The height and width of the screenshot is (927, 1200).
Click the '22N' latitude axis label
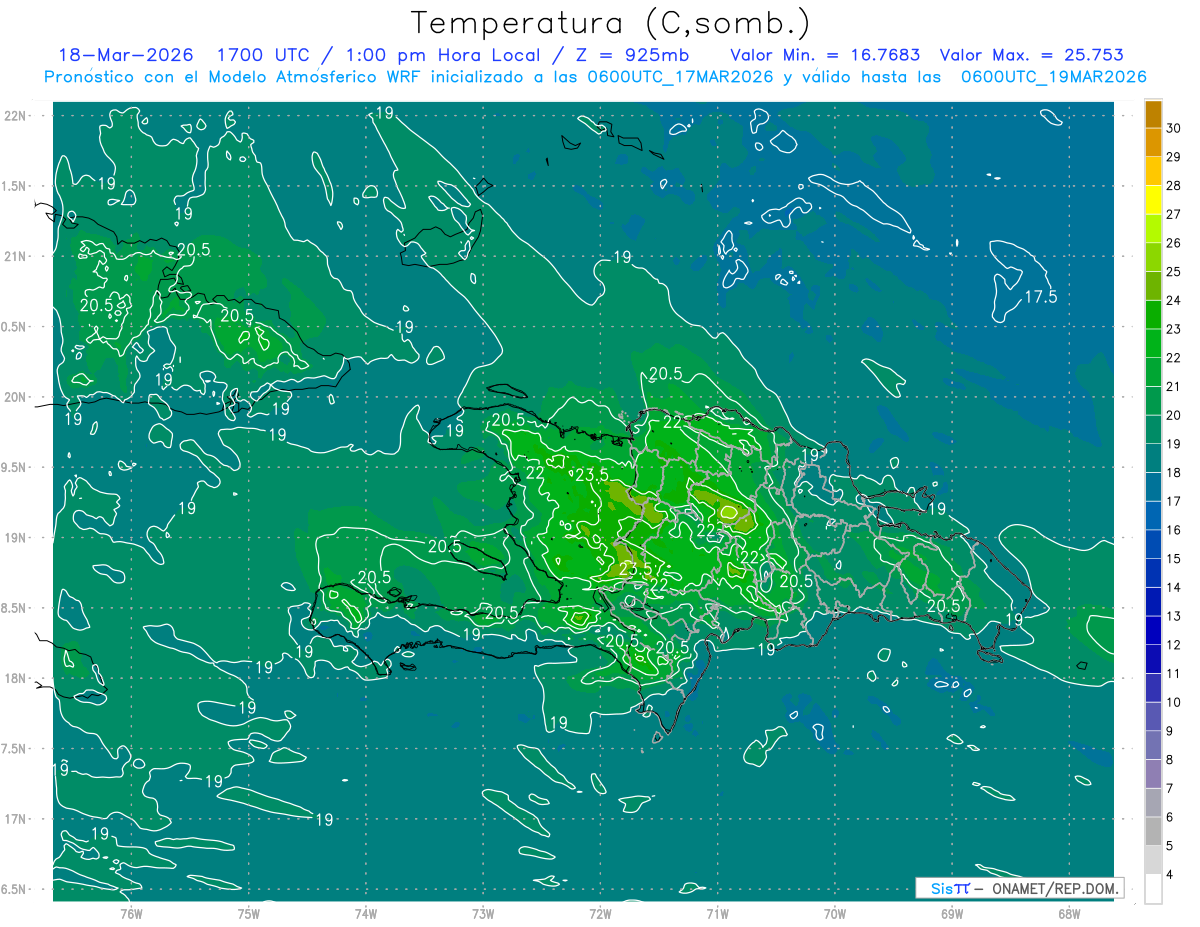pos(14,116)
